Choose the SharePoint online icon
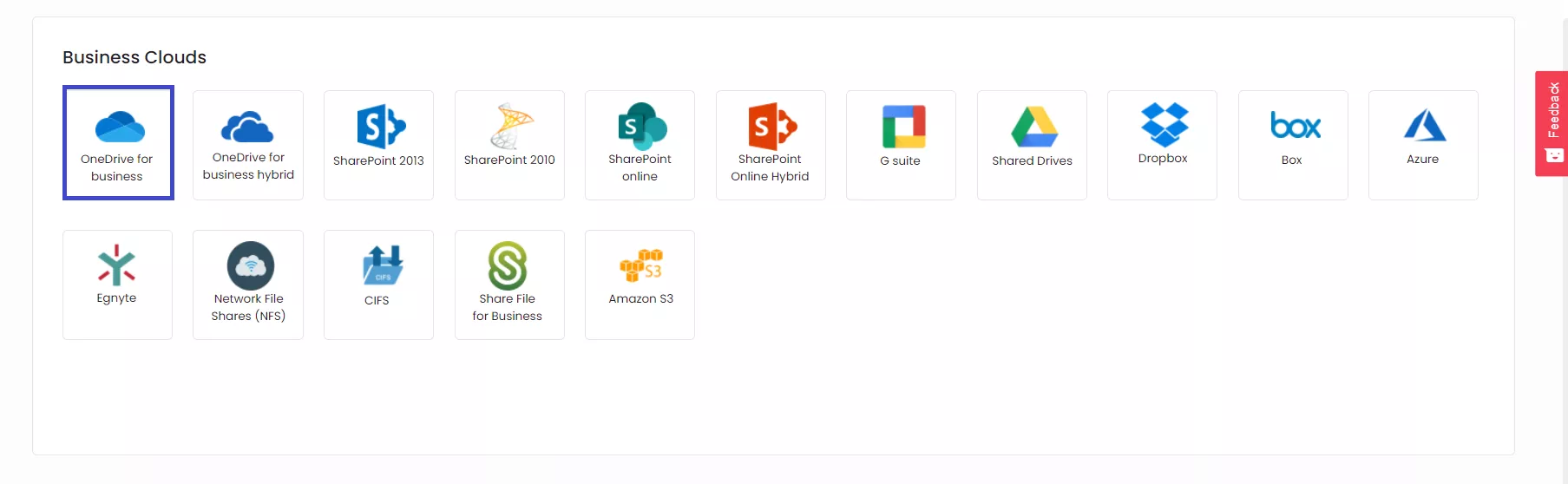1568x484 pixels. tap(642, 126)
